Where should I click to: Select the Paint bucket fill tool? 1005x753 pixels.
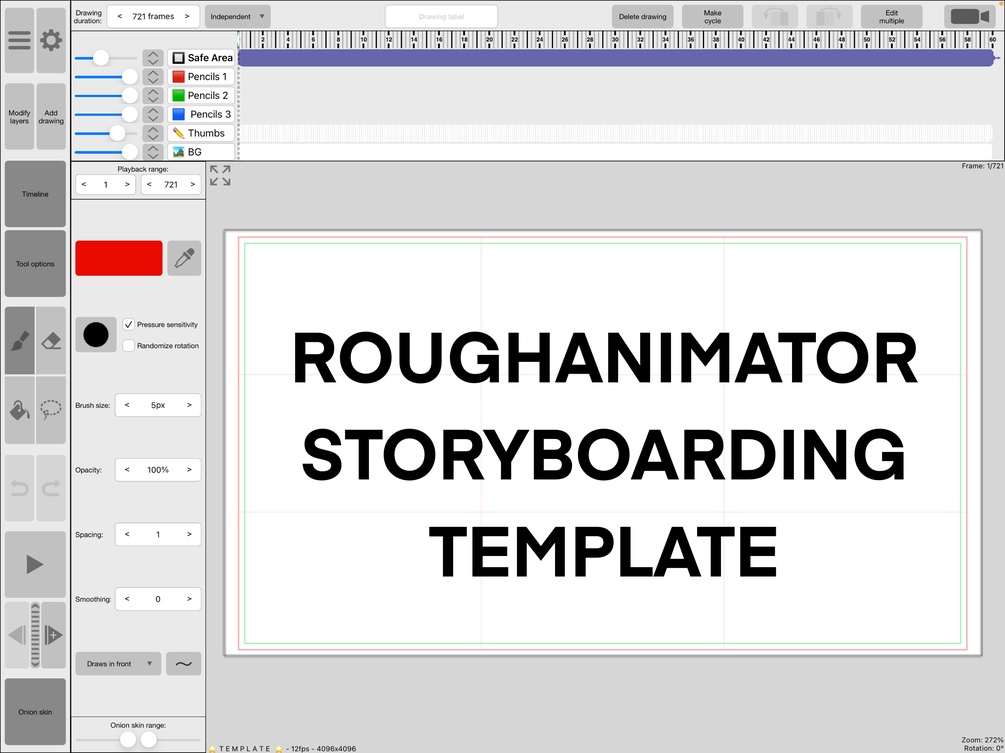click(20, 410)
